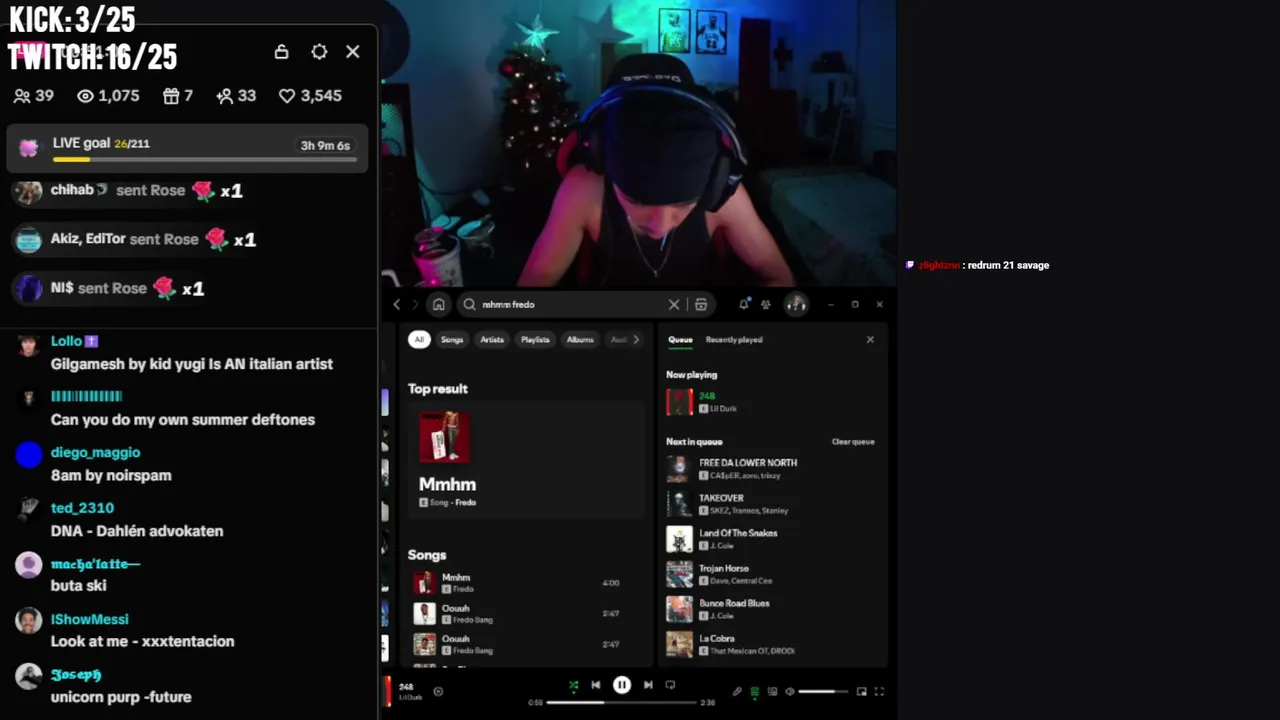Open the Browse icon next to search
This screenshot has width=1280, height=720.
pos(701,304)
